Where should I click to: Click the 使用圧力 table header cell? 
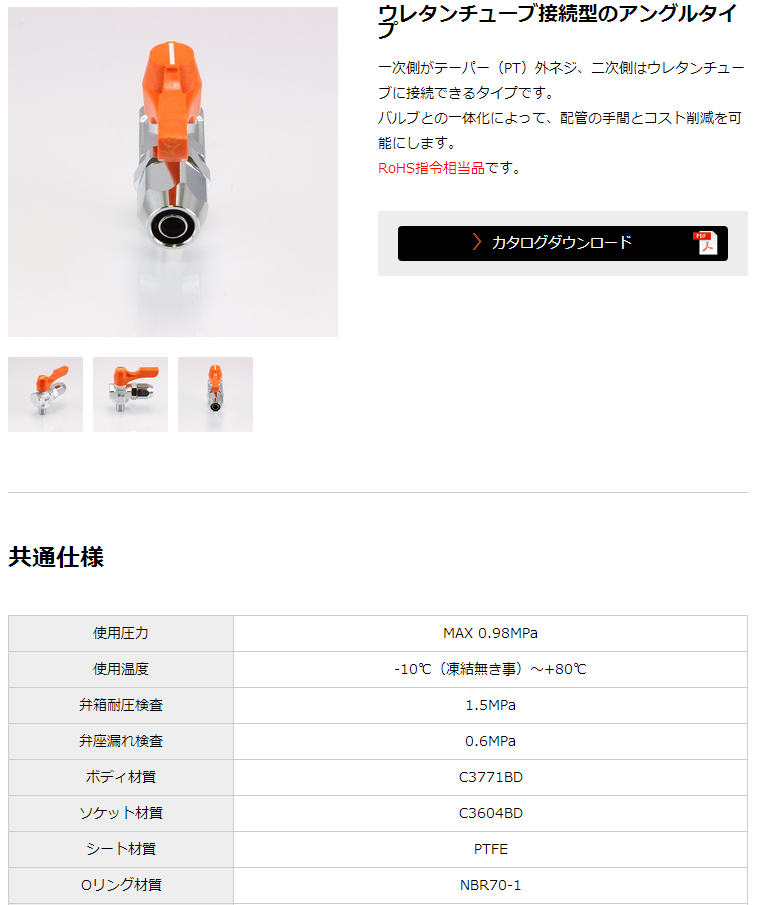121,633
